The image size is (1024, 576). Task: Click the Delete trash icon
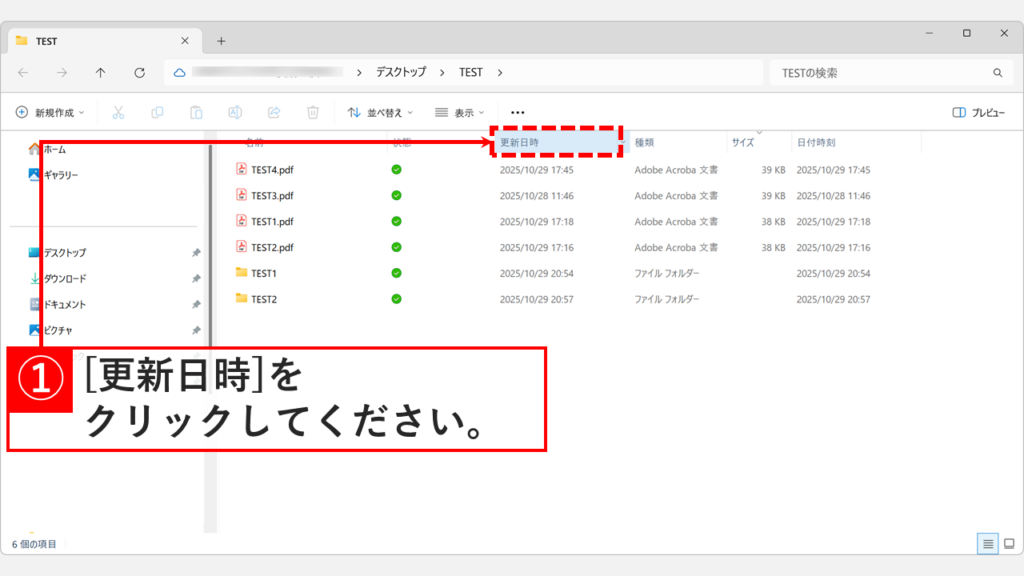[315, 112]
